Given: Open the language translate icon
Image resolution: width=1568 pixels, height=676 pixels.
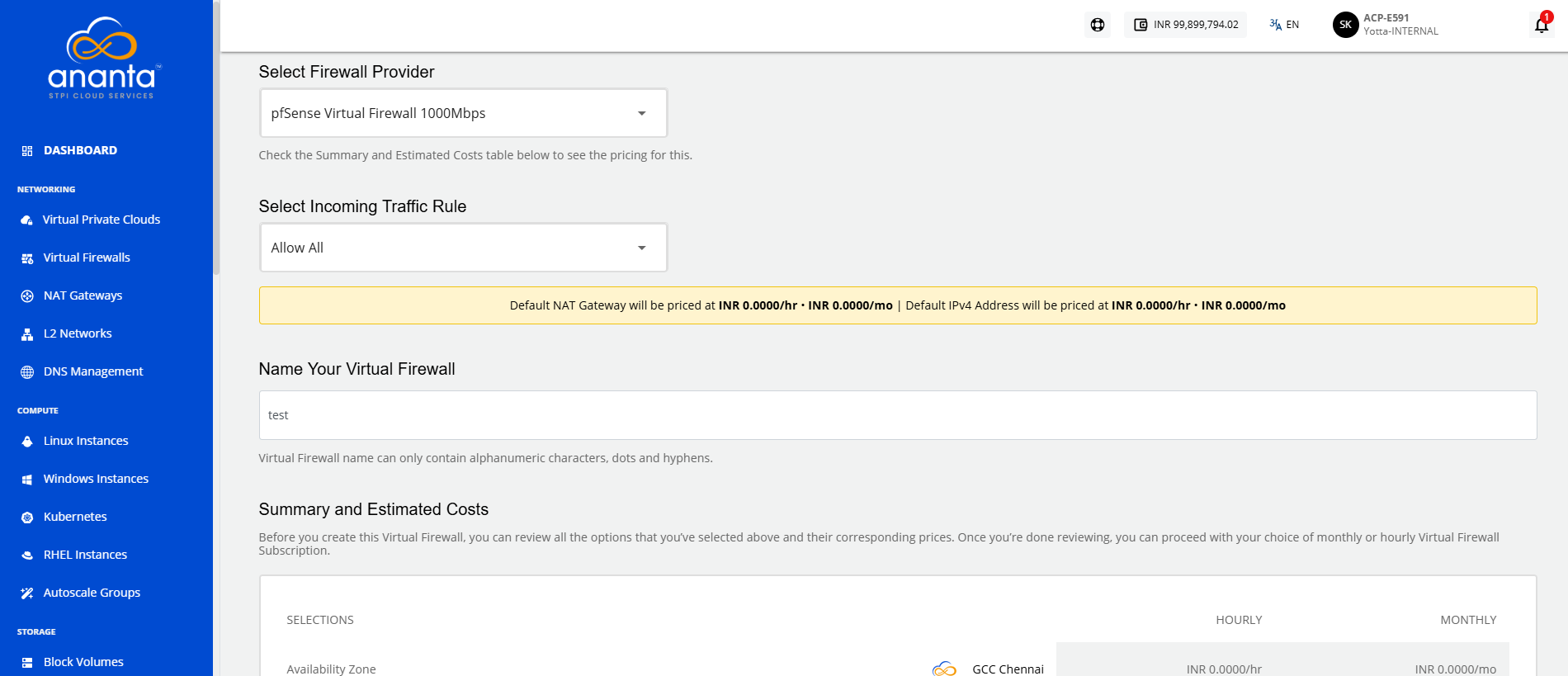Looking at the screenshot, I should tap(1276, 25).
